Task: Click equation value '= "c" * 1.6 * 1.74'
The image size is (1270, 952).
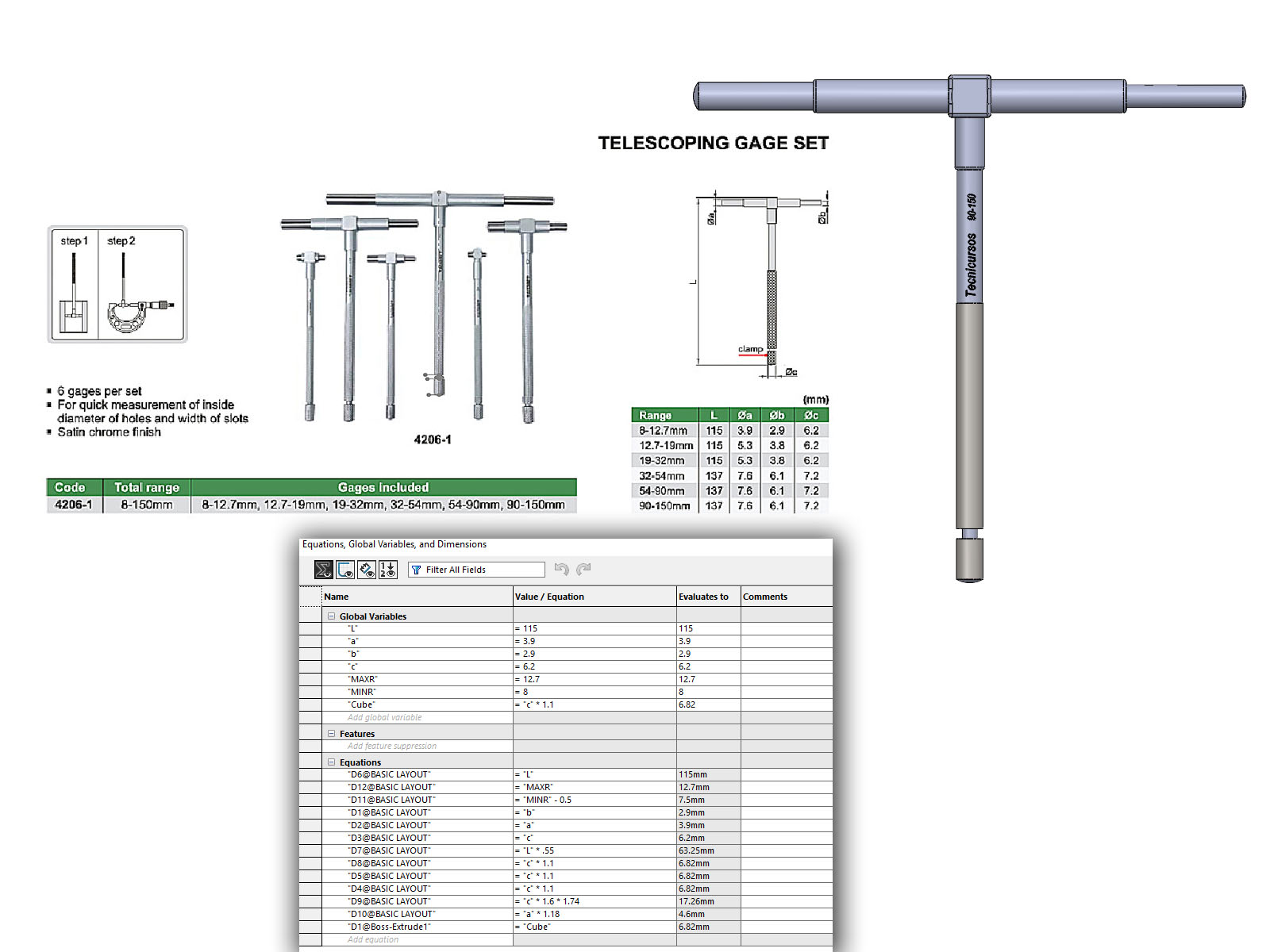Action: point(595,901)
